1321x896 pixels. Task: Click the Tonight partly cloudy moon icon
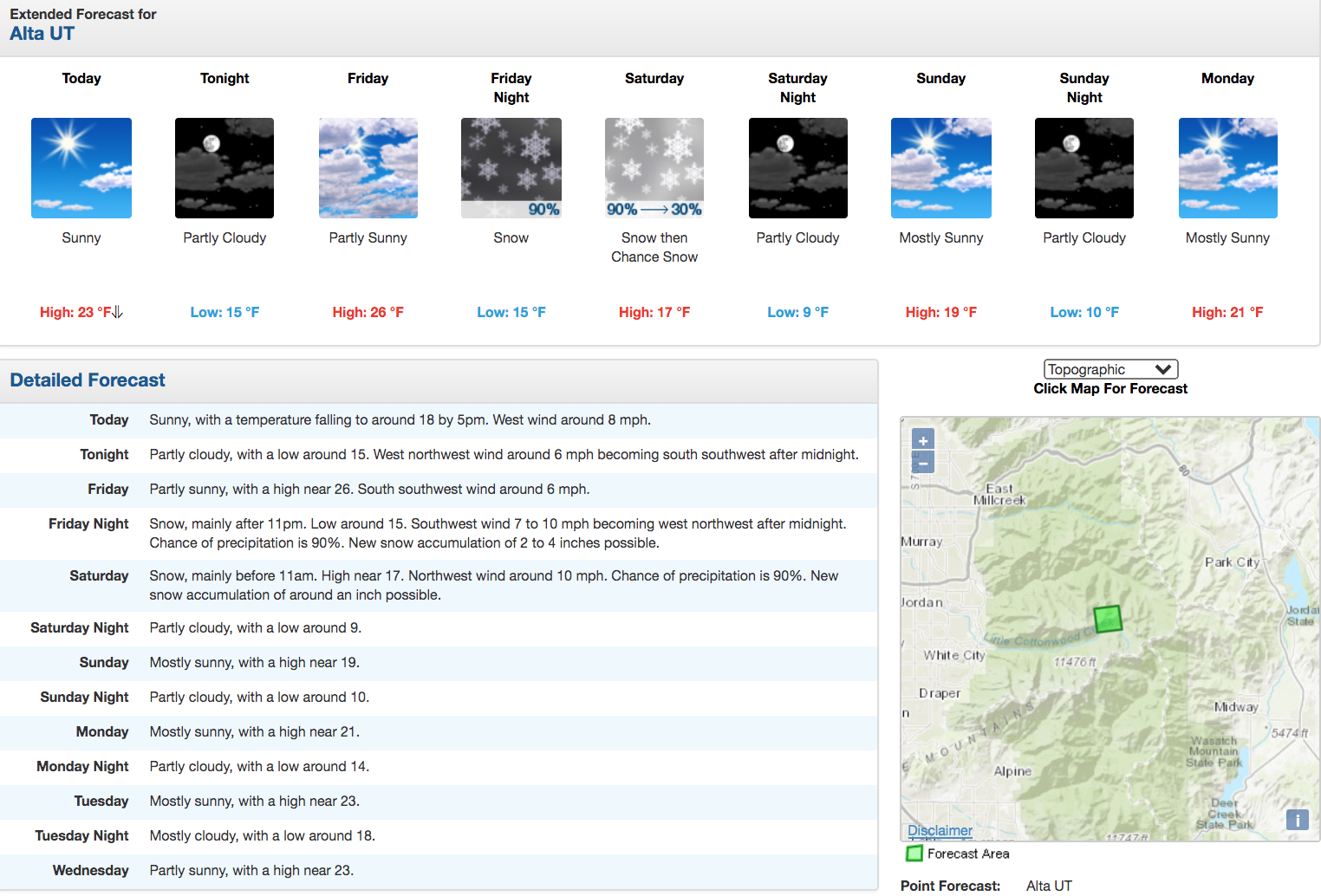(x=225, y=168)
